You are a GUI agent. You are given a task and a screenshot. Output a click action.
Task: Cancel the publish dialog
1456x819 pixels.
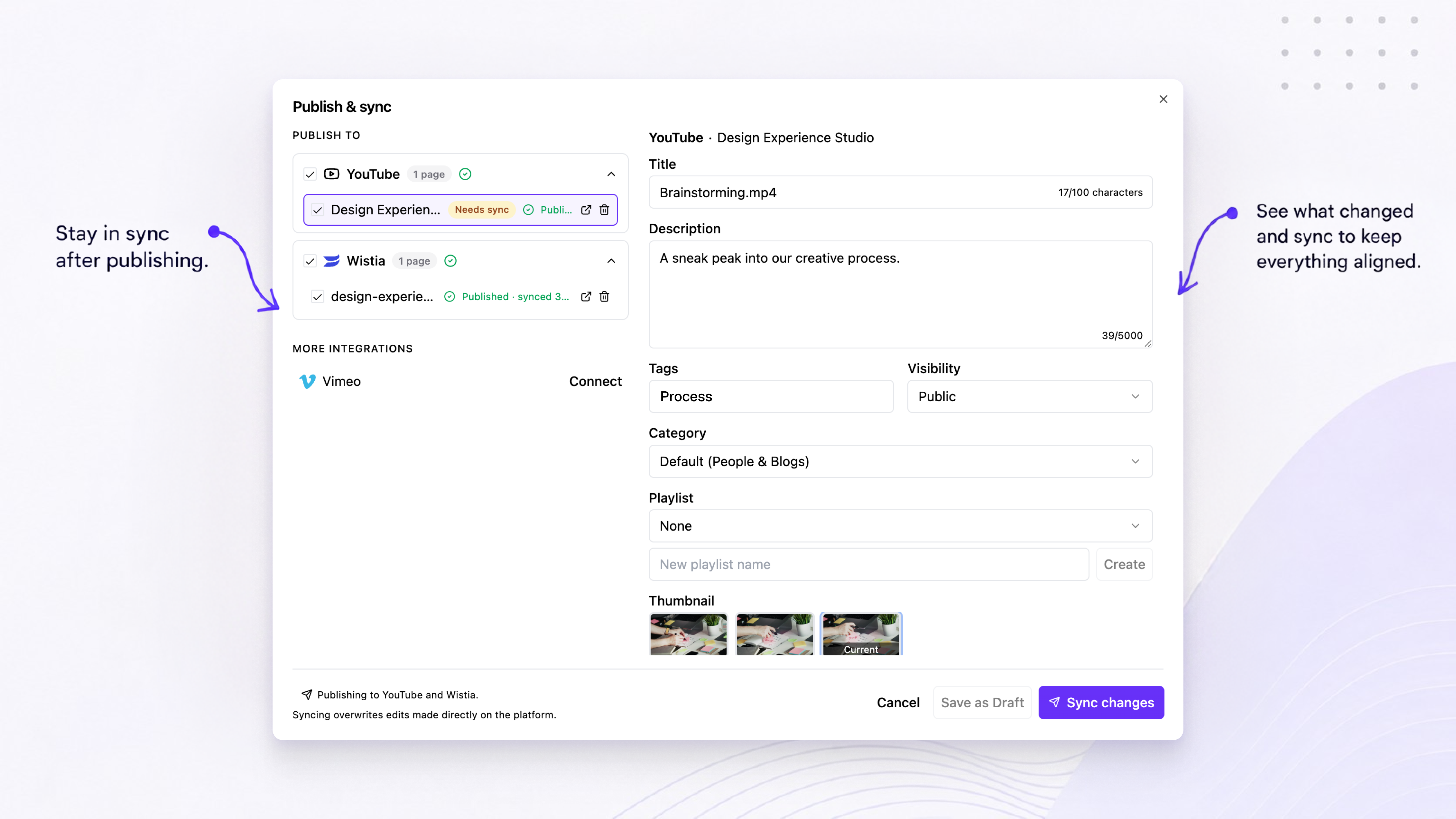coord(898,703)
